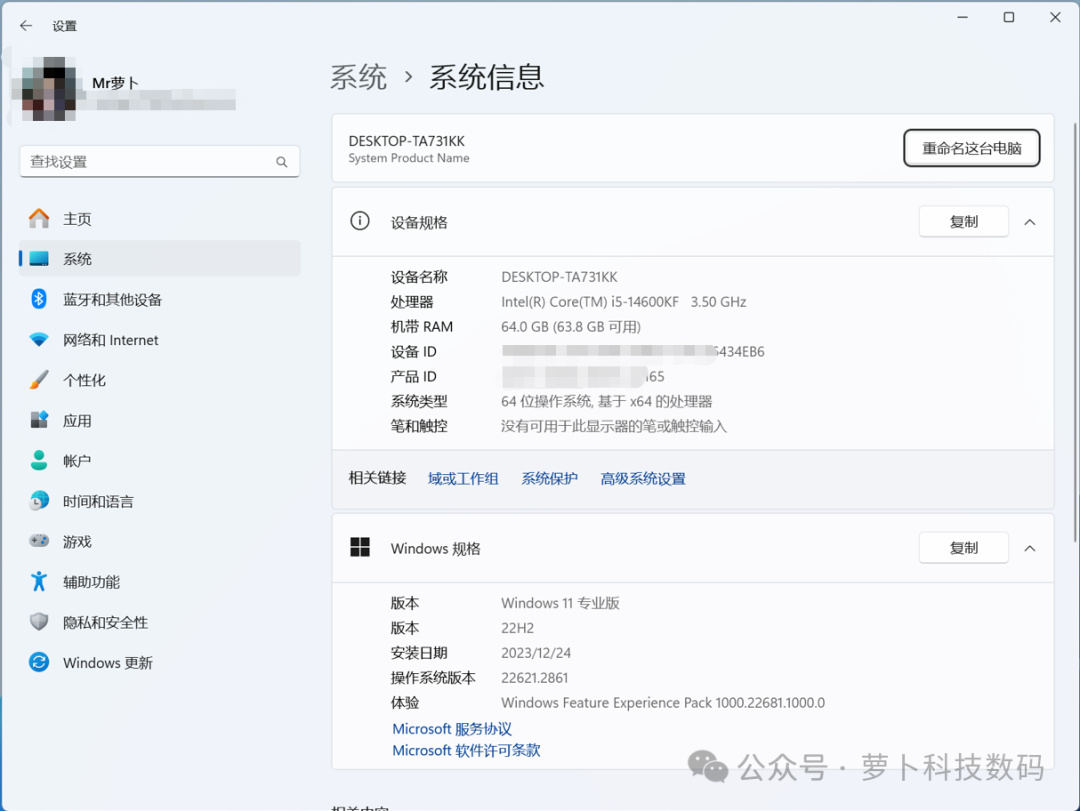Click the person icon next to 帐户
The height and width of the screenshot is (811, 1080).
39,460
